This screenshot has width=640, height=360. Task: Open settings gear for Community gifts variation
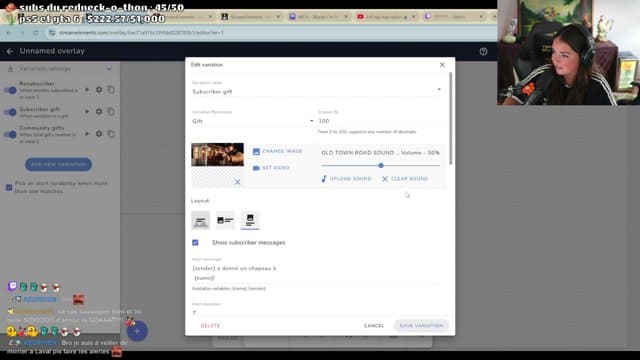99,134
